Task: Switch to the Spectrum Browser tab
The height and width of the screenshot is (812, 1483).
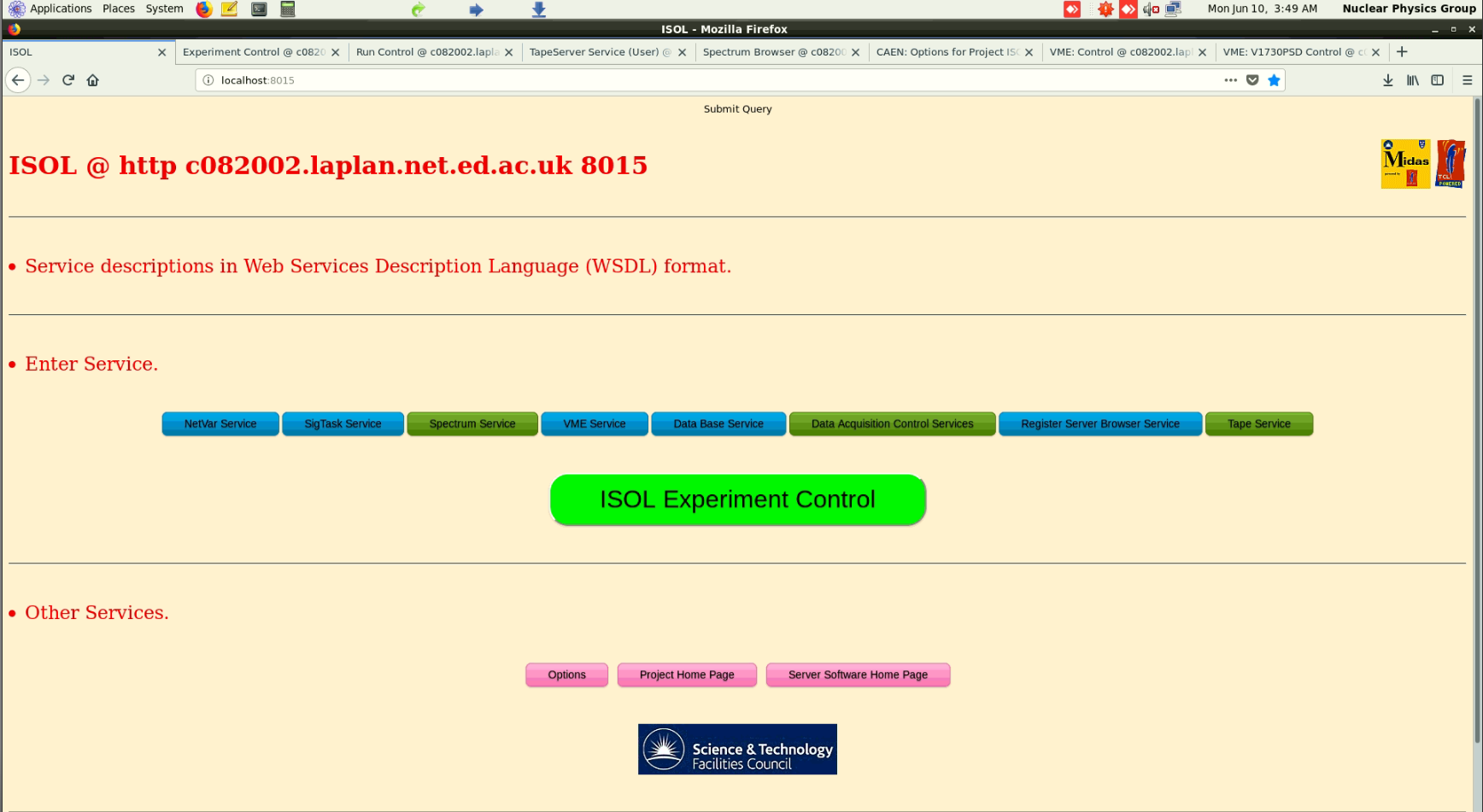Action: pos(782,52)
